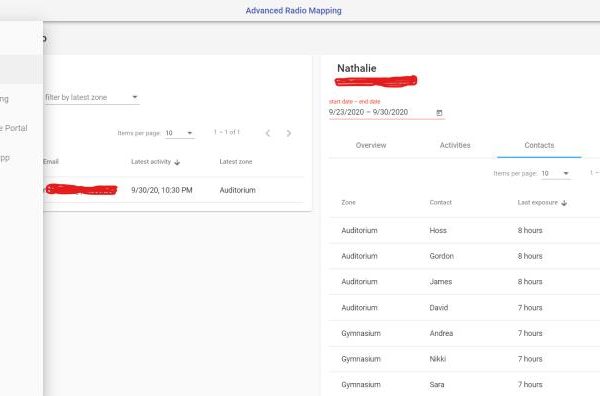Open the filter by latest zone dropdown
The height and width of the screenshot is (396, 600).
coord(91,98)
